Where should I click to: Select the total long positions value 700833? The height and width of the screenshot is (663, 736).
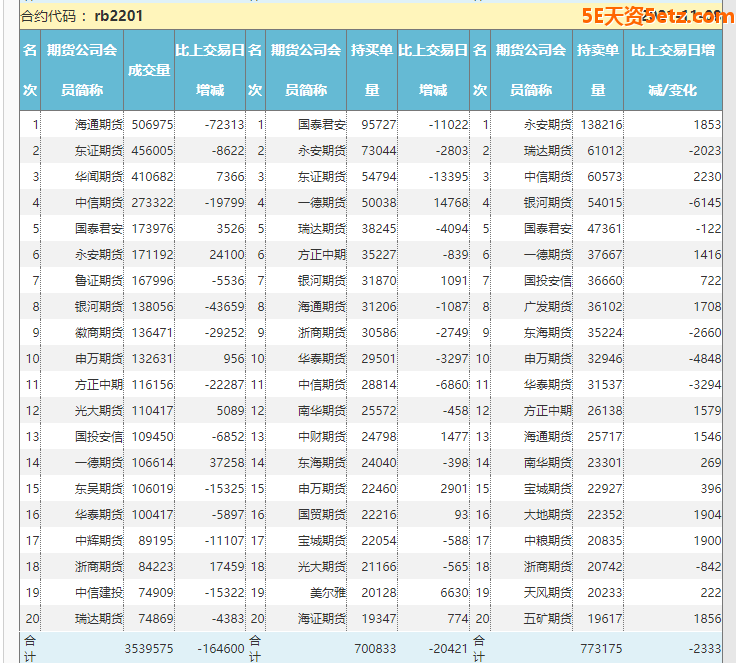(375, 648)
